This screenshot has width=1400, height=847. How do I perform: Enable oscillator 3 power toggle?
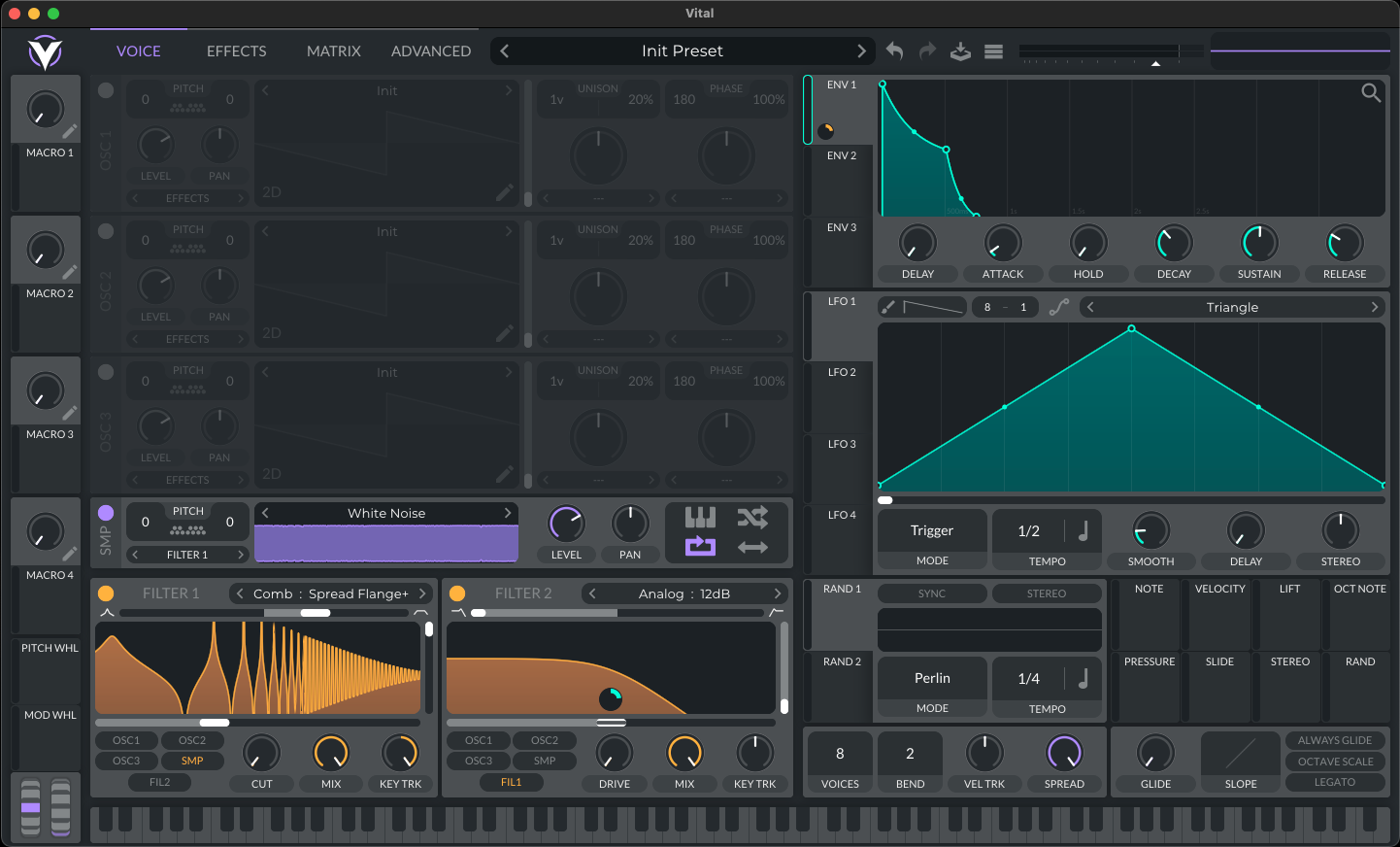pos(106,372)
